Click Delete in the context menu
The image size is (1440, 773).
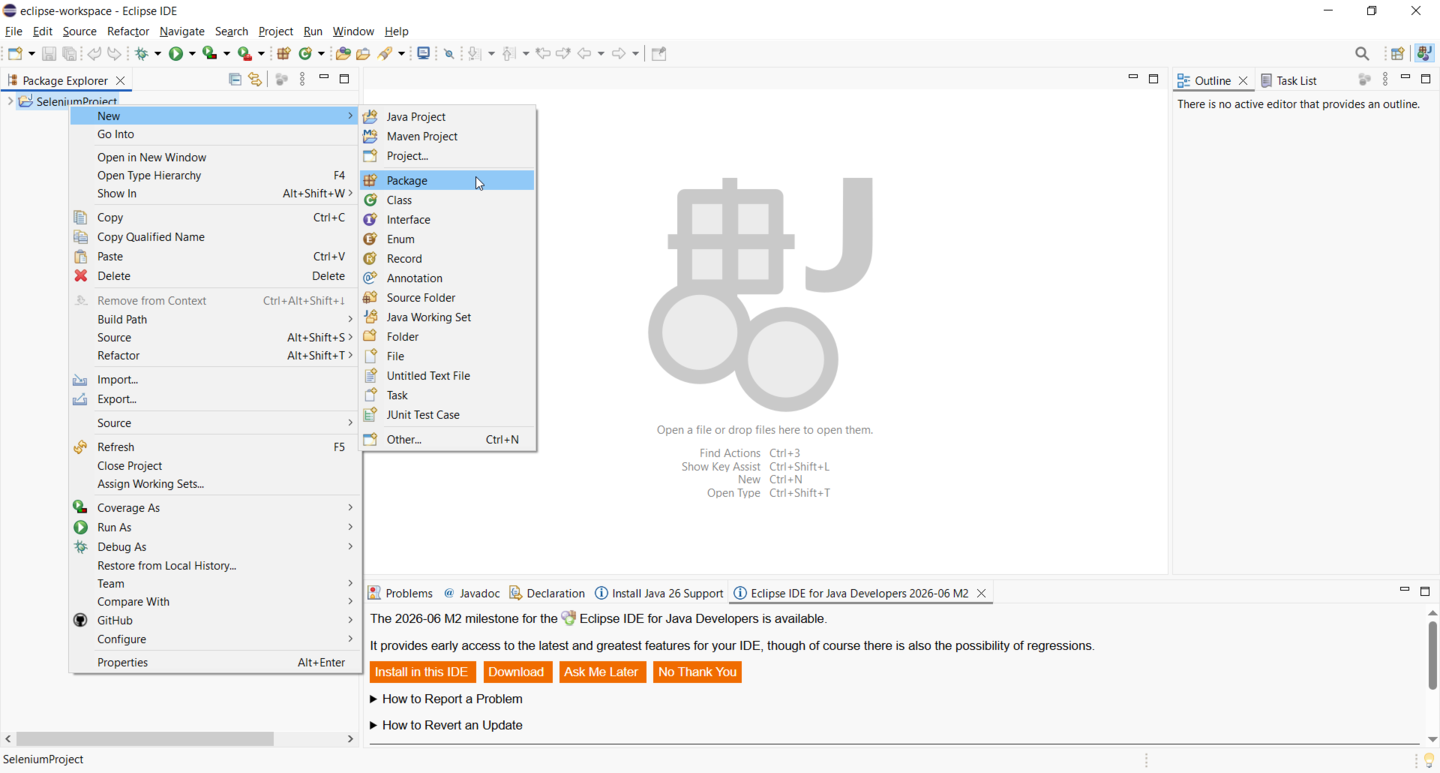point(215,276)
